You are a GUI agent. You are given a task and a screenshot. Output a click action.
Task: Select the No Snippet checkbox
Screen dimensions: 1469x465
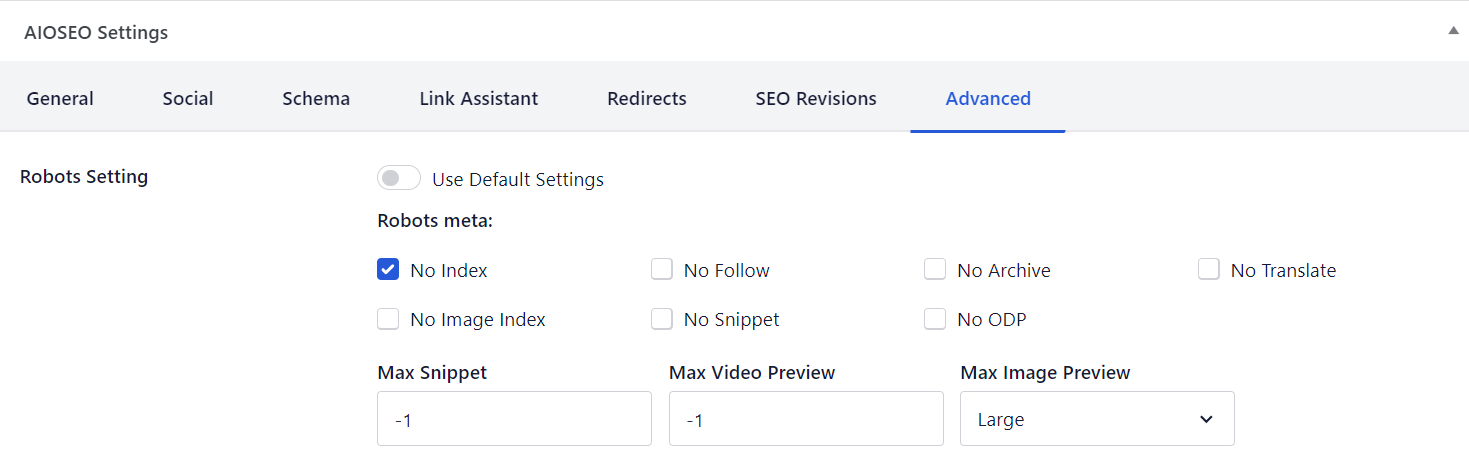coord(662,320)
